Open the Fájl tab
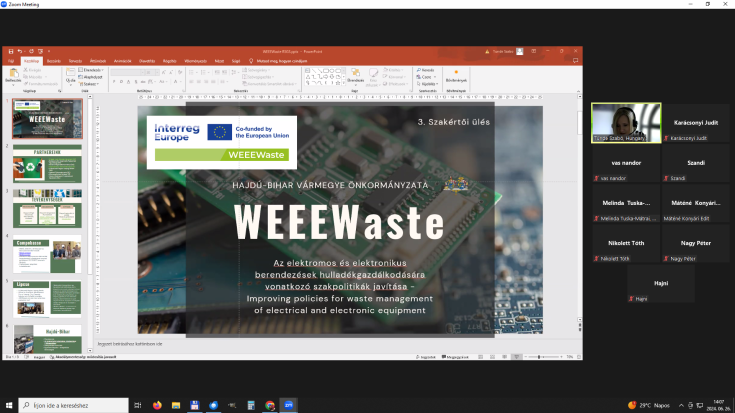The width and height of the screenshot is (735, 413). pyautogui.click(x=11, y=61)
